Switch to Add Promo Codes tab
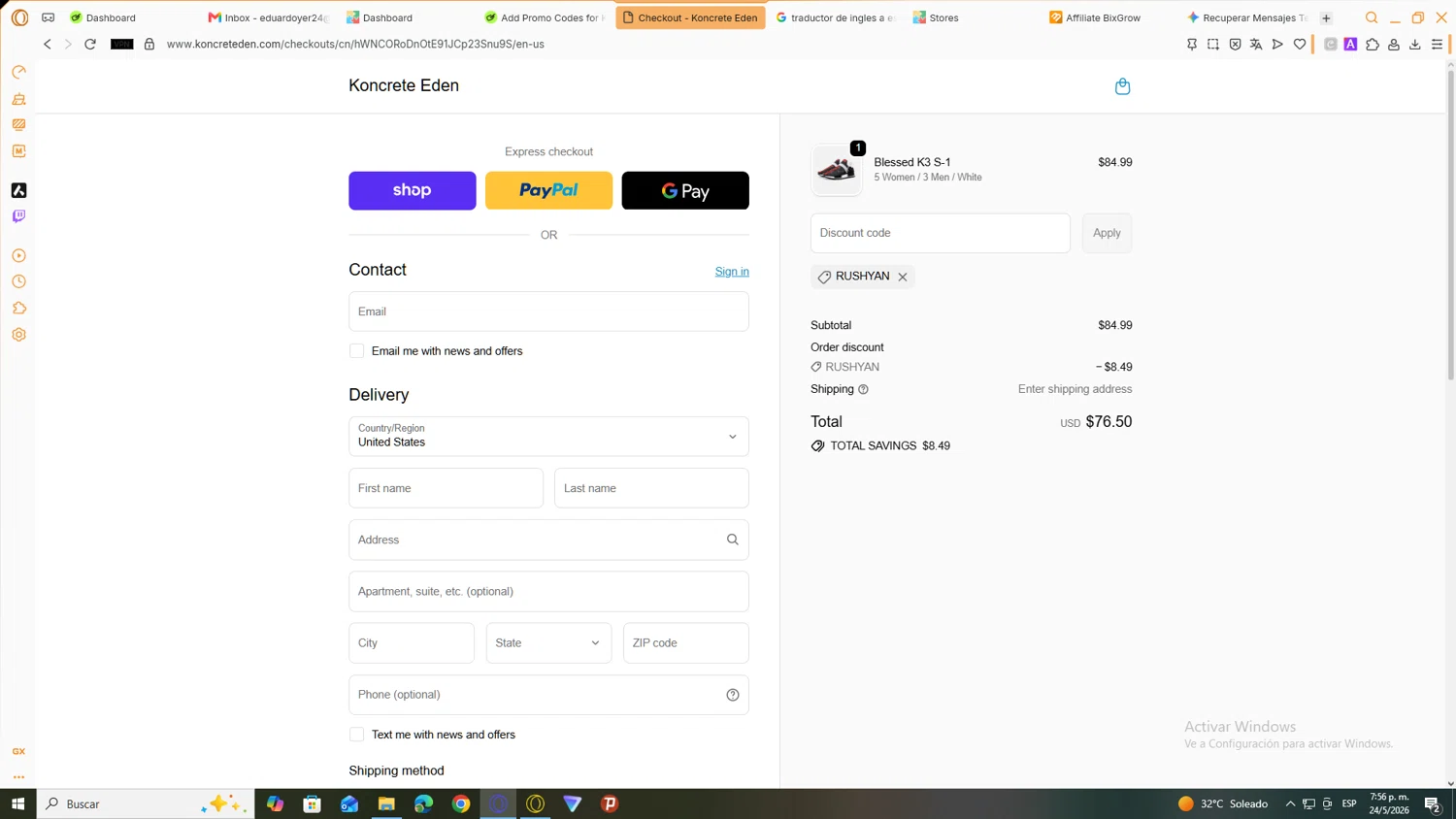Image resolution: width=1456 pixels, height=819 pixels. 546,17
